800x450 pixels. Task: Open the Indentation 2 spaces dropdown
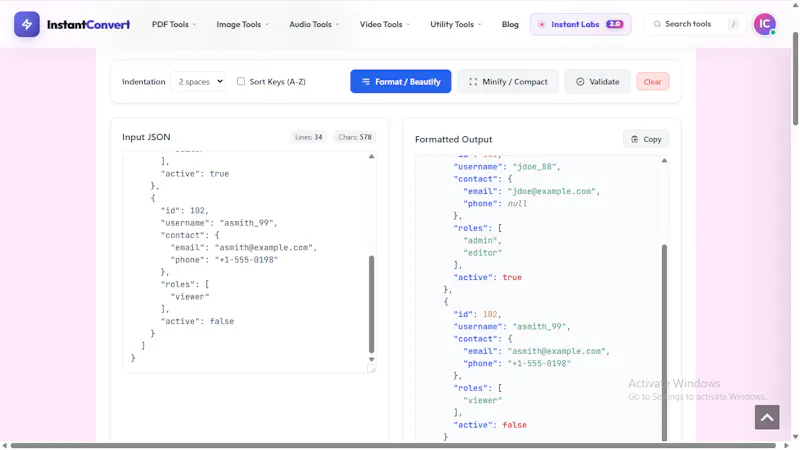[198, 82]
